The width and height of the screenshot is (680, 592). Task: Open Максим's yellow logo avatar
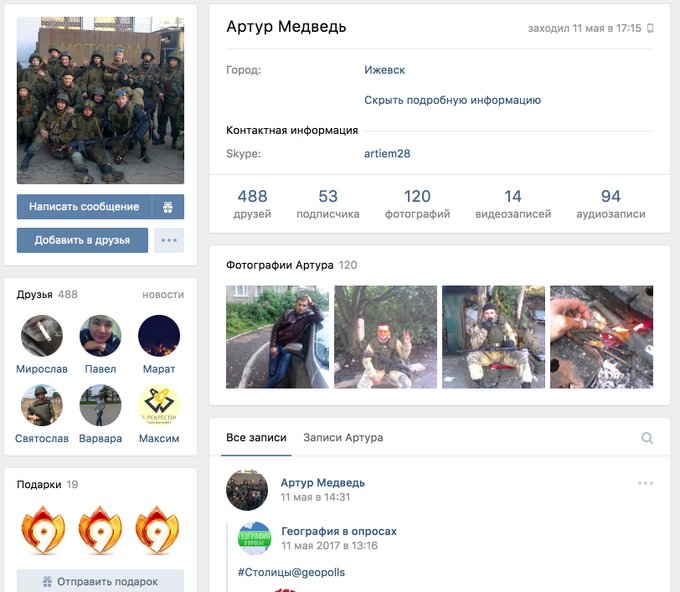point(159,405)
